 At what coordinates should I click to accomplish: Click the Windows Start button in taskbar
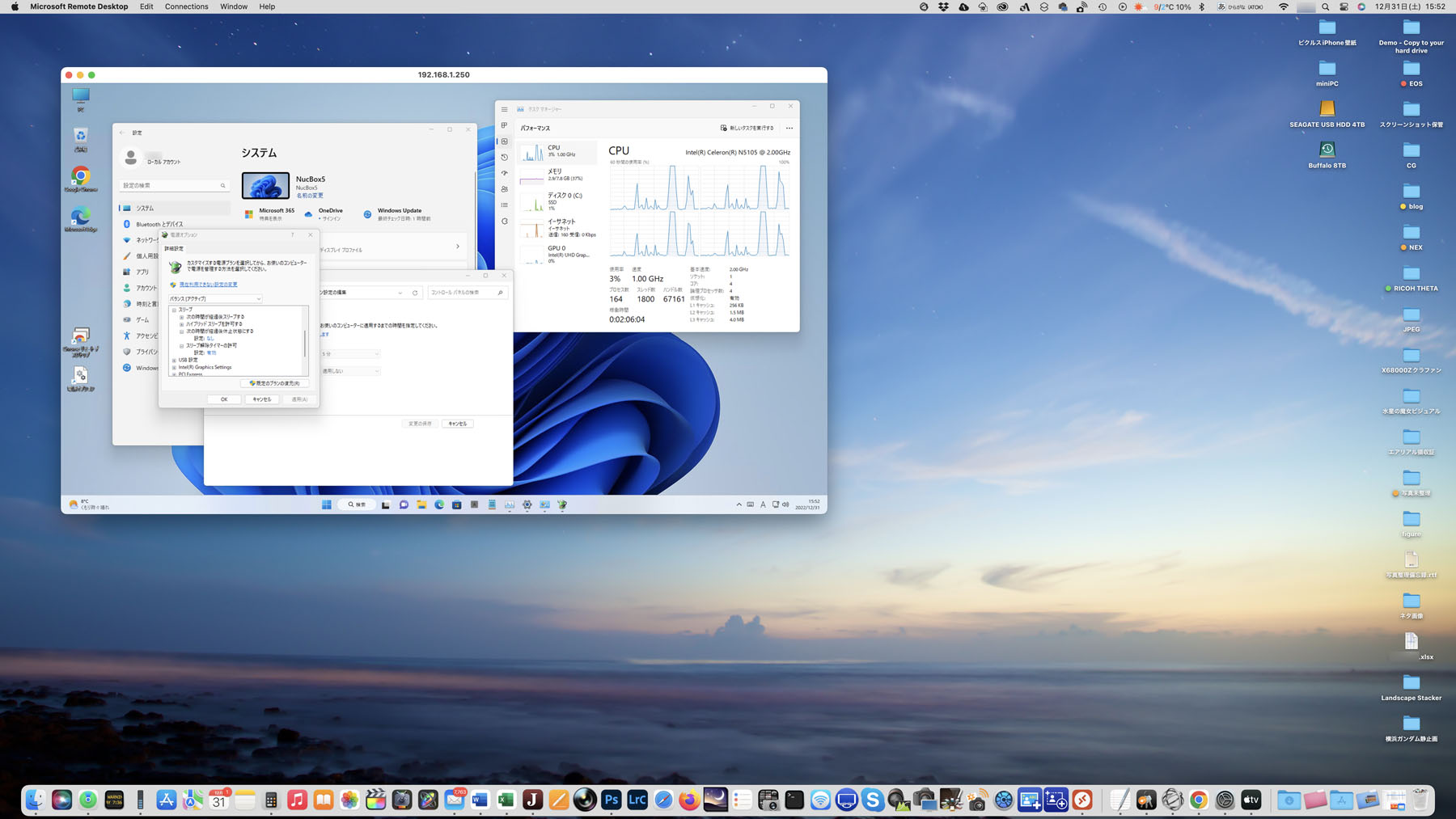tap(327, 504)
